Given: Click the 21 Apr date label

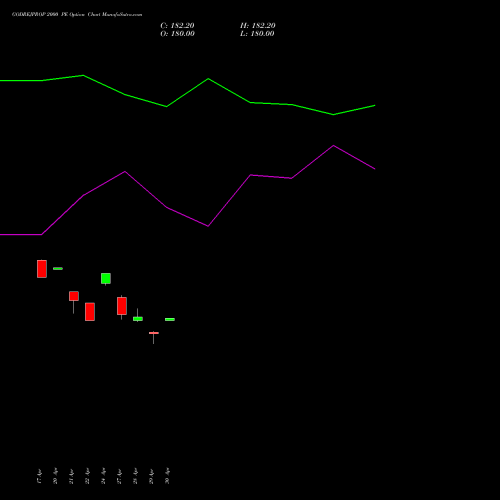Looking at the screenshot, I should pos(71,476).
